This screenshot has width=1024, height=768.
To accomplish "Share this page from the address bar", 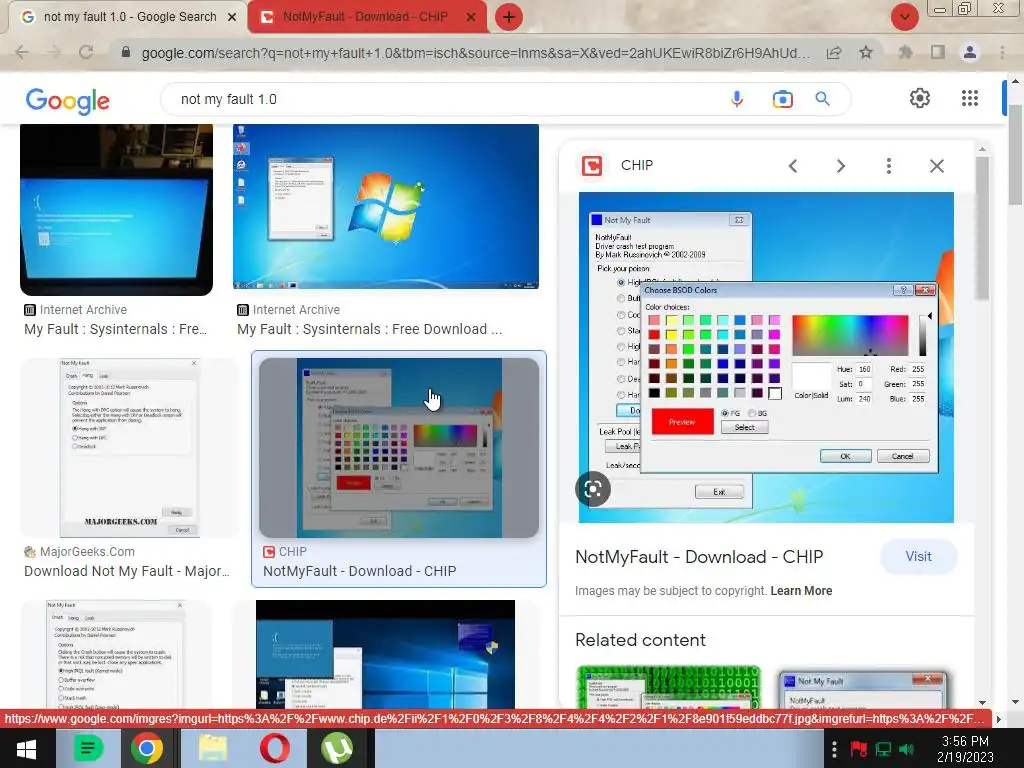I will [834, 52].
